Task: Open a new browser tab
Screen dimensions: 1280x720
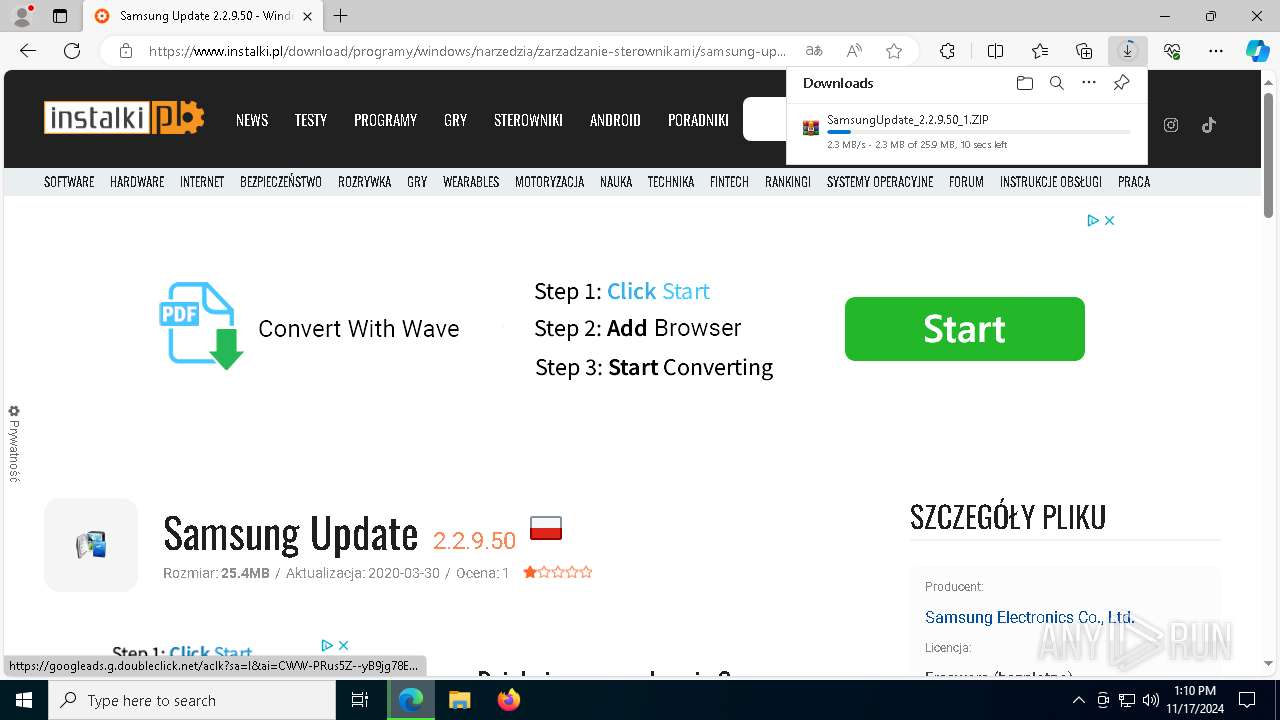Action: click(x=341, y=16)
